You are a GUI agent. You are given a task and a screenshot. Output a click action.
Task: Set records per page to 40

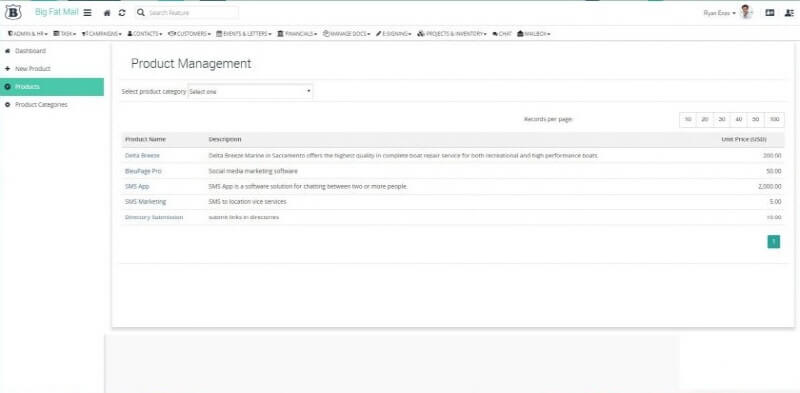pos(738,119)
